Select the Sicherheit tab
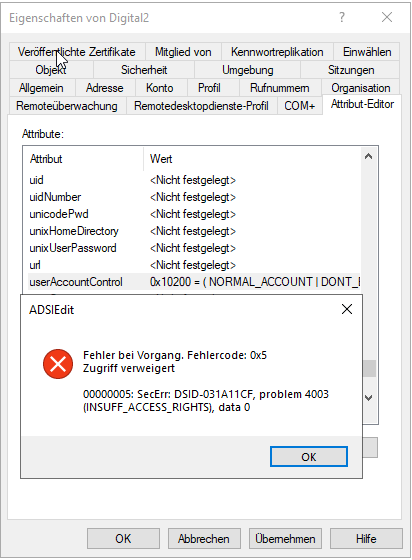 144,70
